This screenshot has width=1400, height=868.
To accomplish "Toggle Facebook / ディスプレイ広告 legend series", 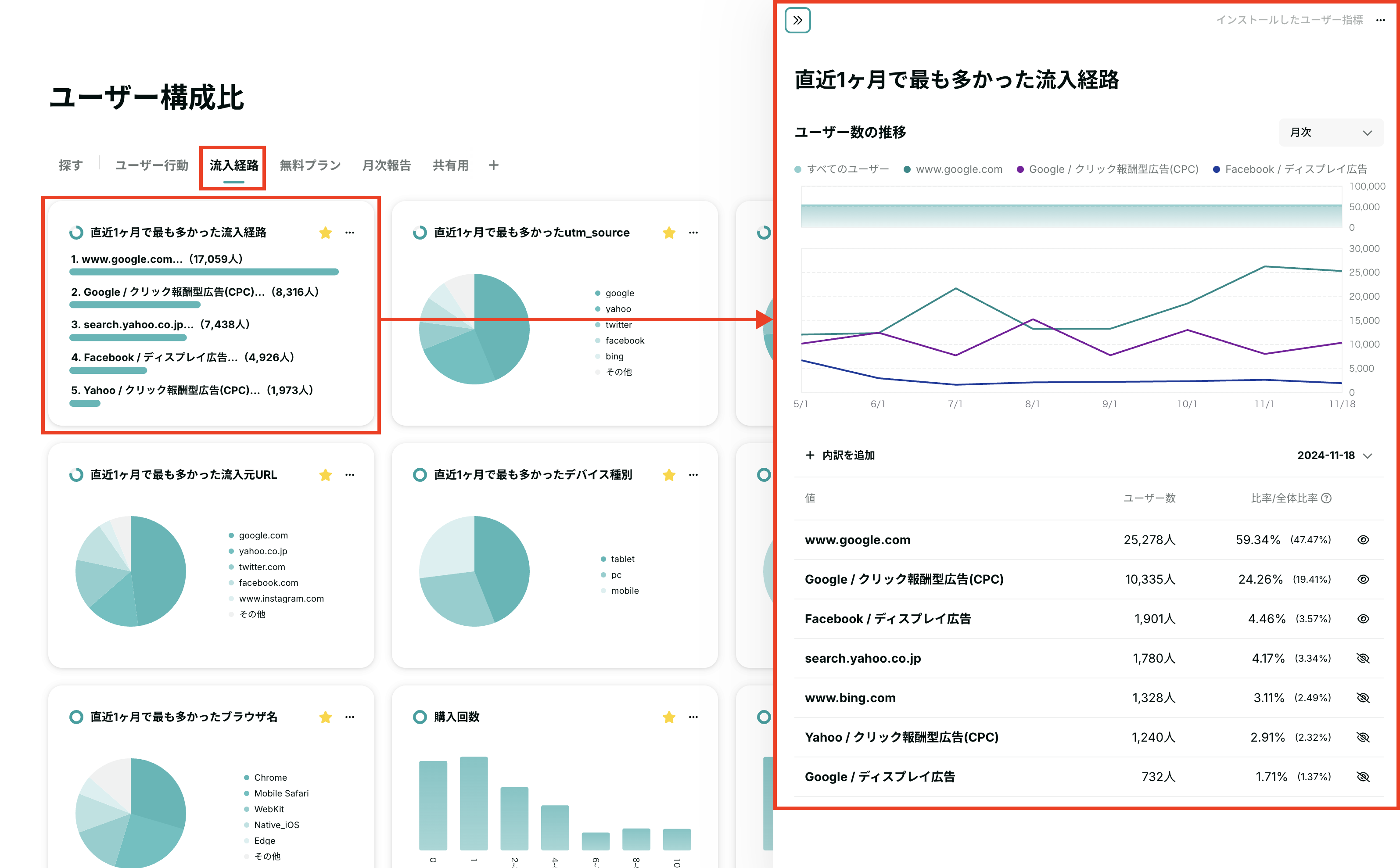I will coord(1289,169).
